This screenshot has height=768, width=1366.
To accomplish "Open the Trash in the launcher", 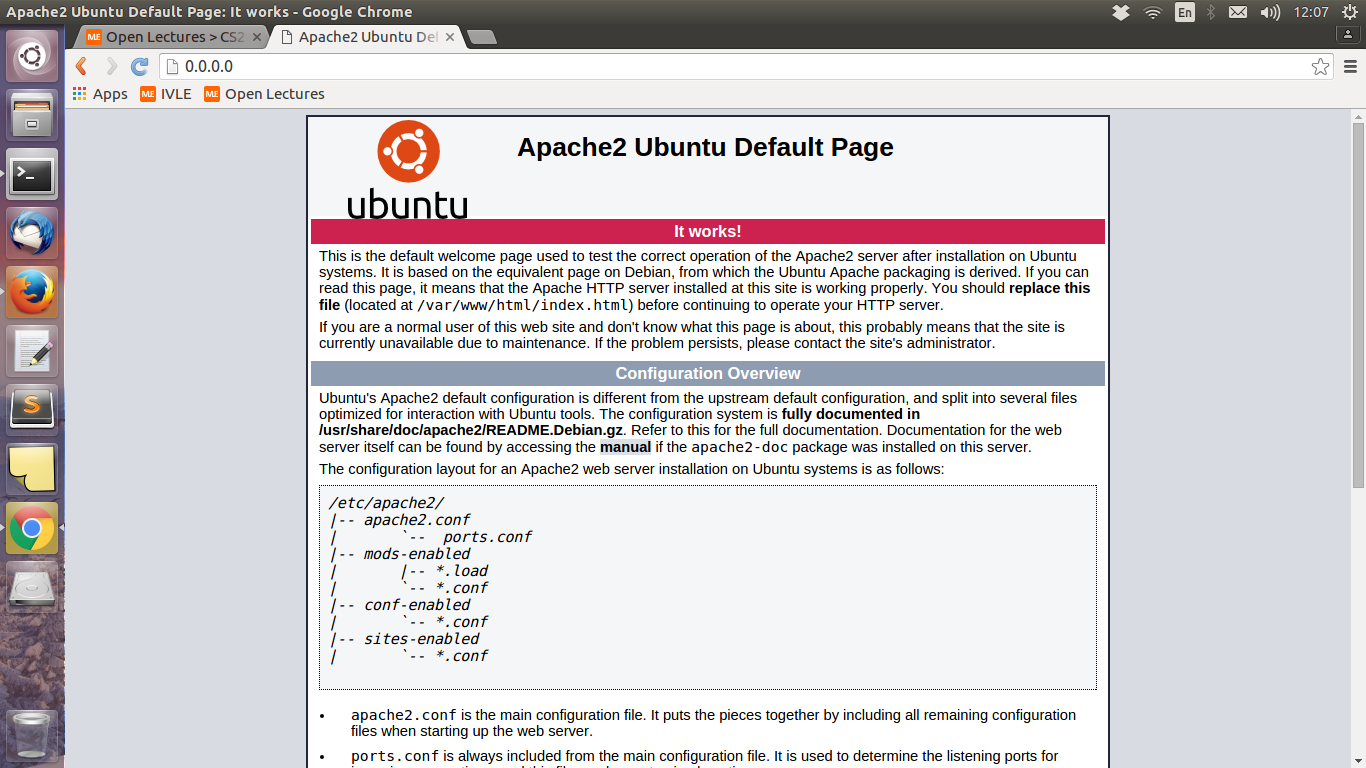I will (x=32, y=736).
